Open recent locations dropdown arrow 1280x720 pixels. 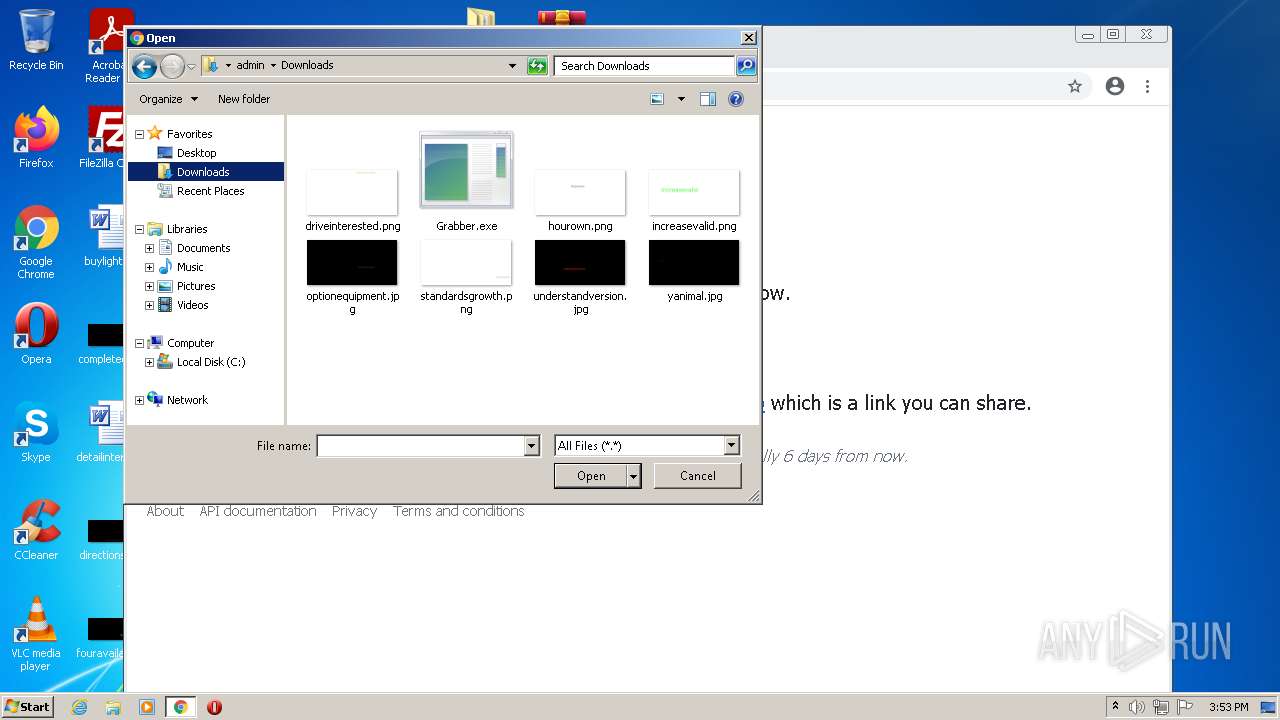pyautogui.click(x=191, y=67)
